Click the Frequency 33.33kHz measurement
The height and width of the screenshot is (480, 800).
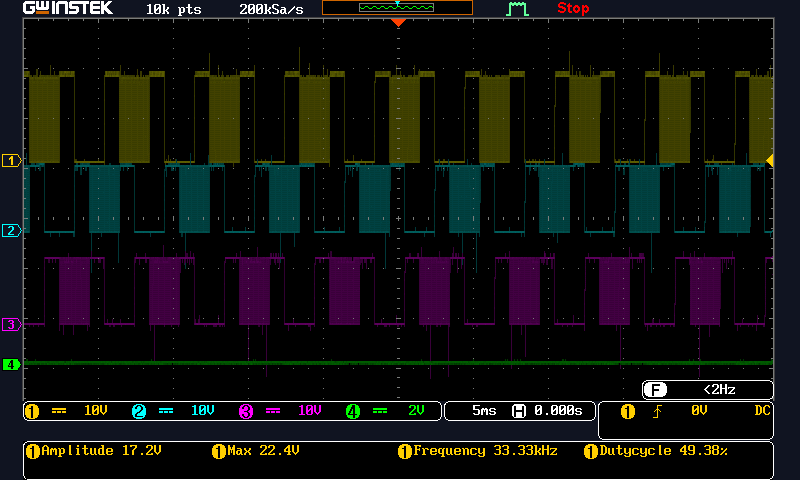[x=485, y=450]
